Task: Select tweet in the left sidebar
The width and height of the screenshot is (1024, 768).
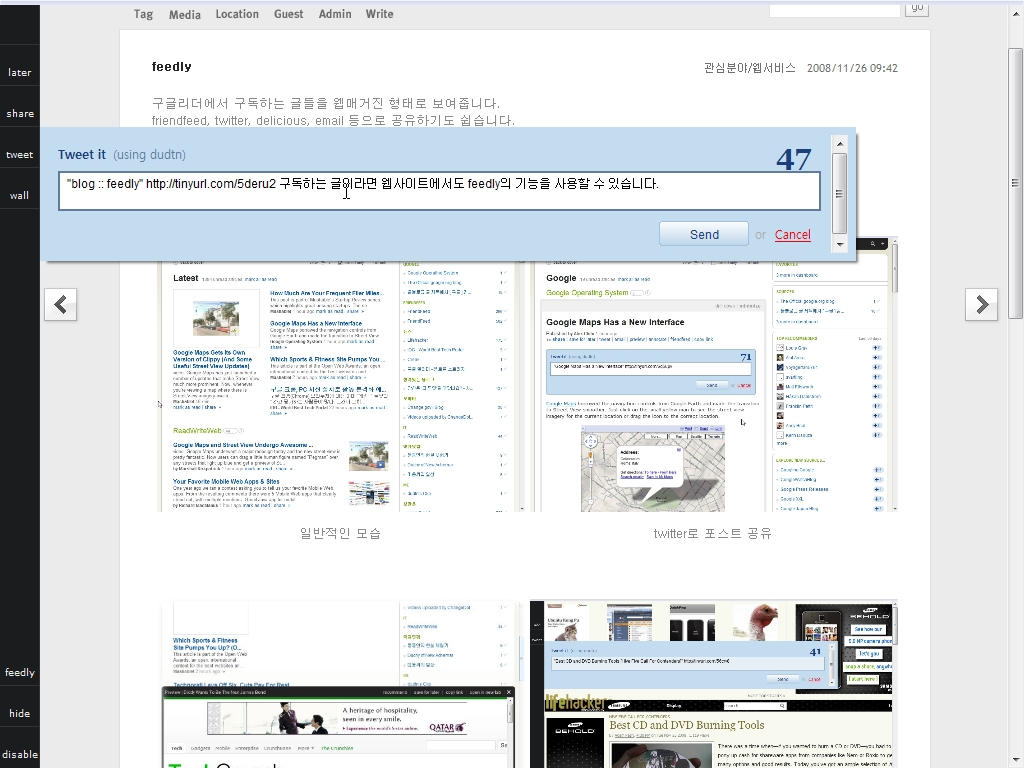Action: 20,155
